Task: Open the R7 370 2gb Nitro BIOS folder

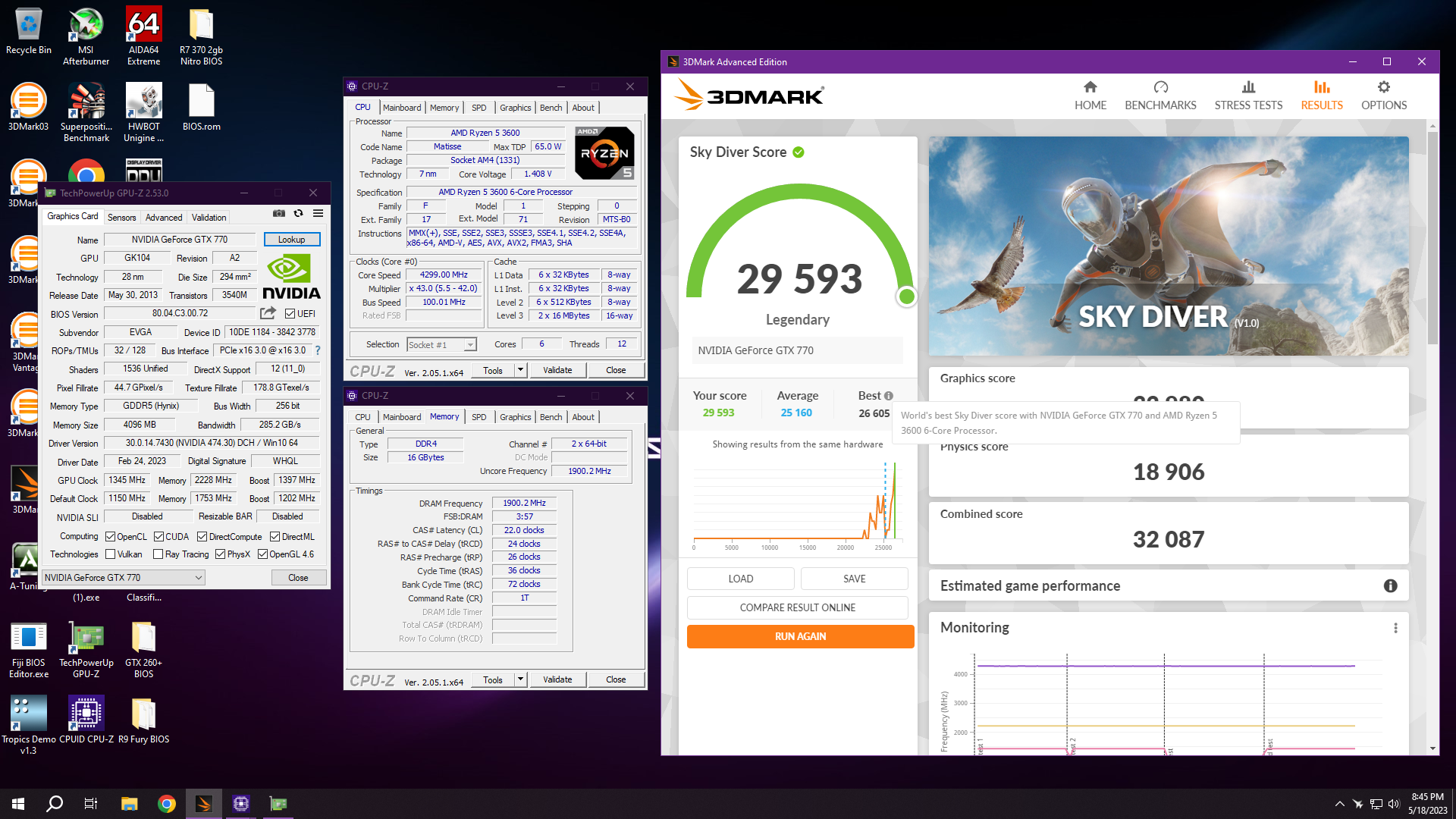Action: click(201, 36)
